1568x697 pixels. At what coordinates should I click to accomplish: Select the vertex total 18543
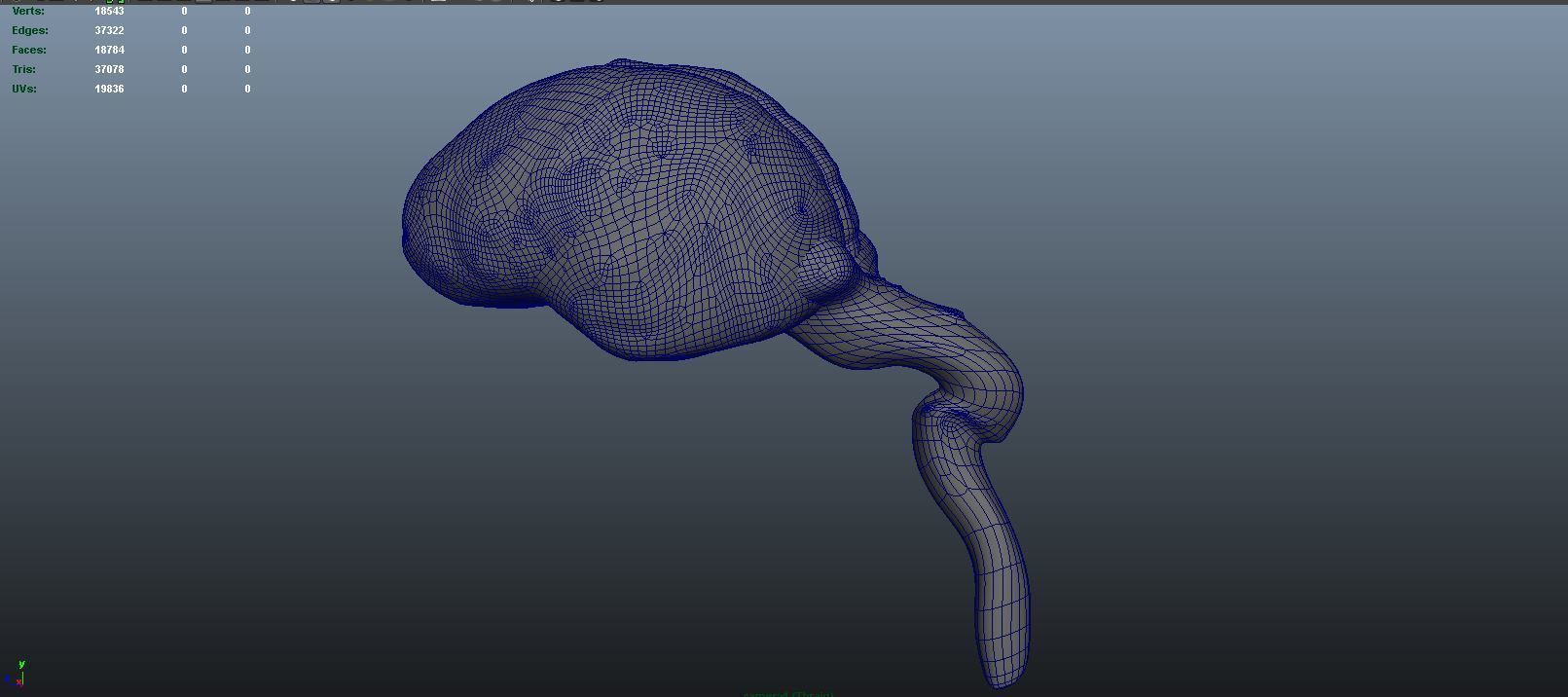click(x=109, y=11)
